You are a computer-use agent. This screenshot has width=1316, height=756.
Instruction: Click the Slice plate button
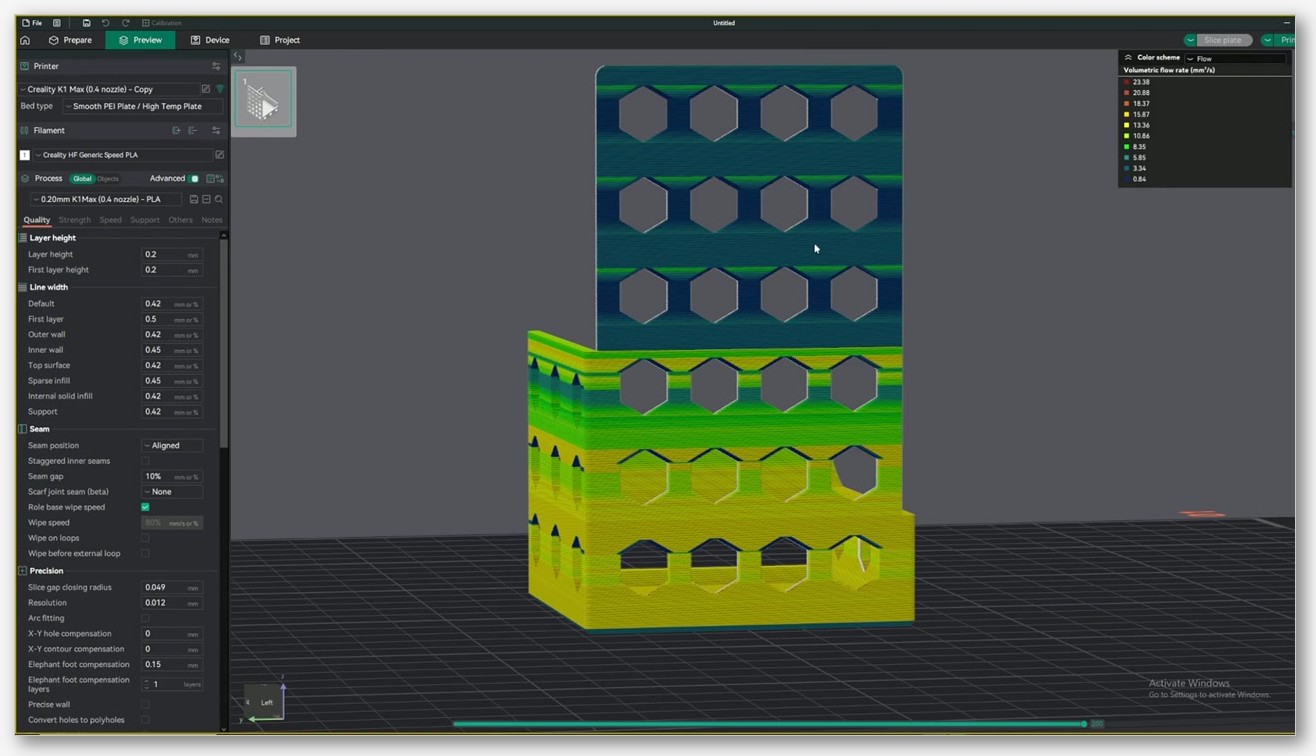(1224, 40)
